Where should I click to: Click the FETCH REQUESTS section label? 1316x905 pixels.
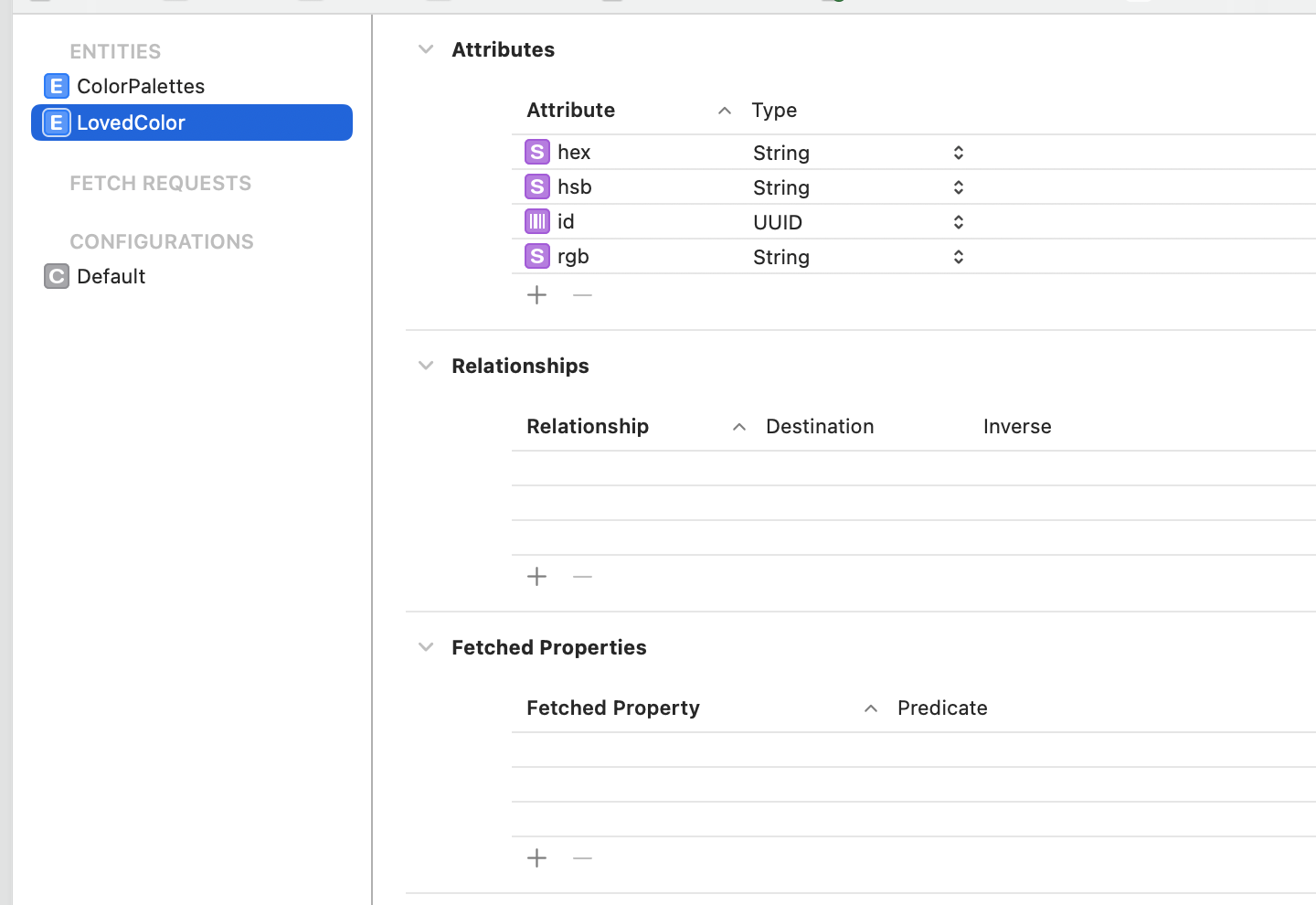[161, 183]
